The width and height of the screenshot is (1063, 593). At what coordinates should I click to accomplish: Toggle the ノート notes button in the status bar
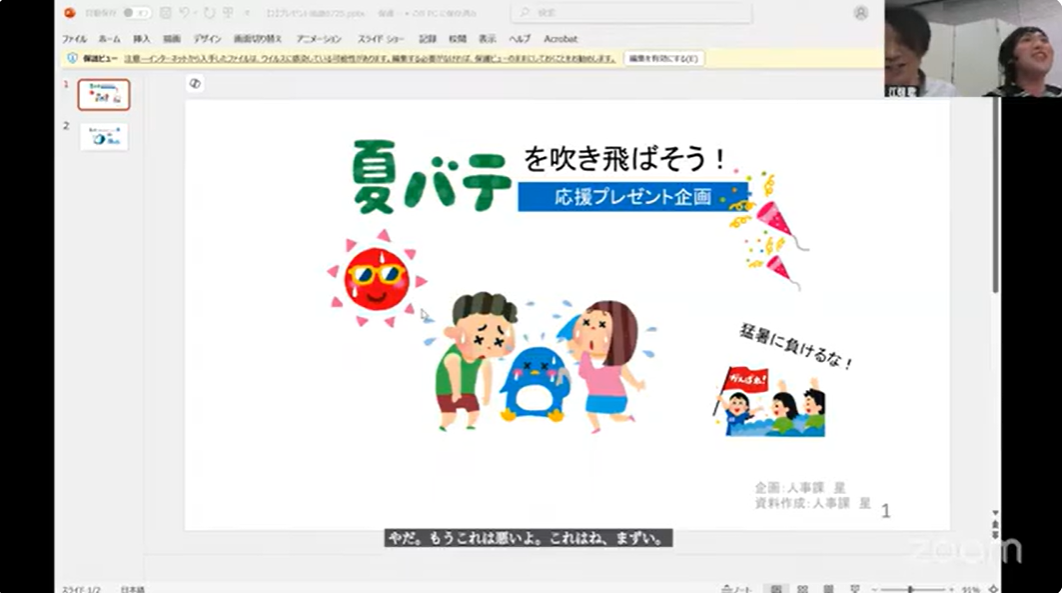737,589
